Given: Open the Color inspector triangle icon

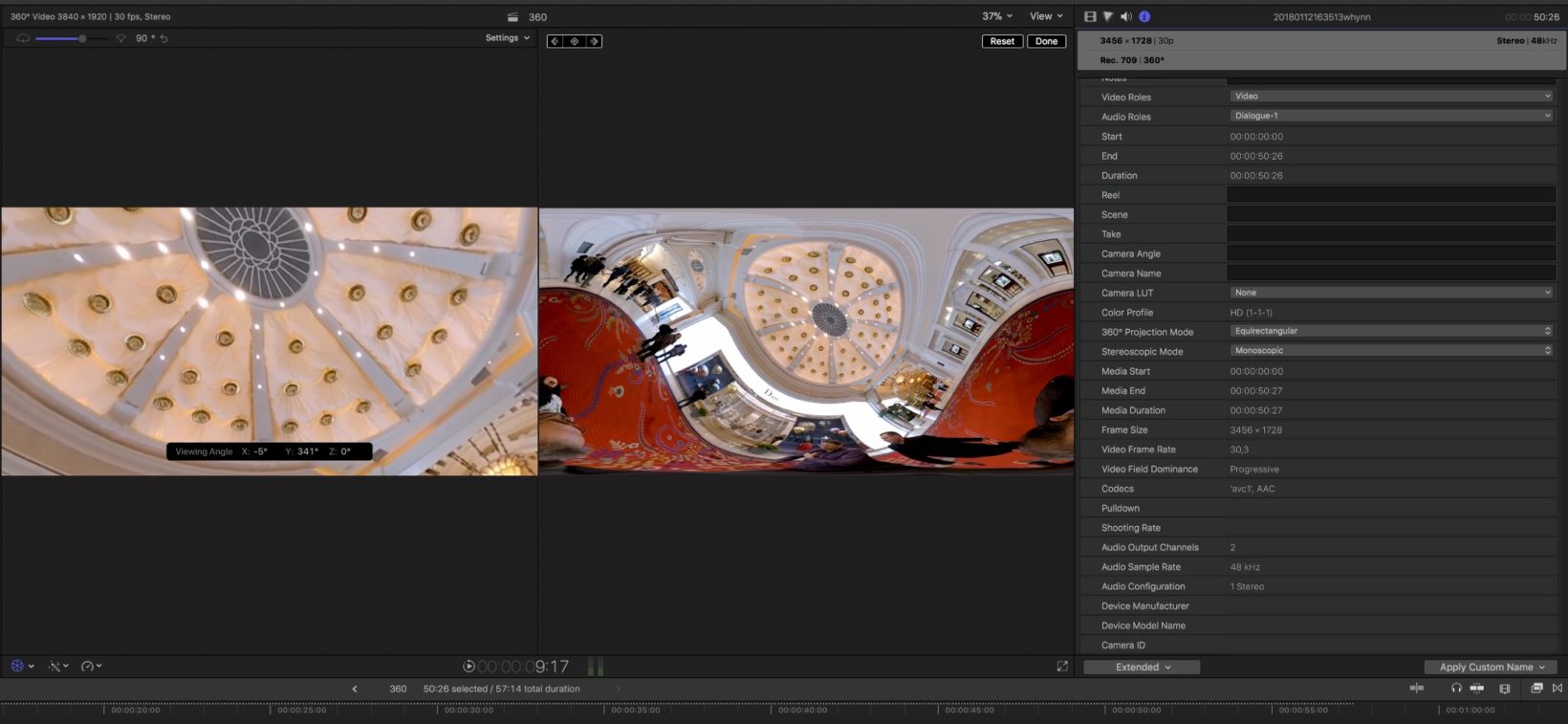Looking at the screenshot, I should (x=1108, y=16).
